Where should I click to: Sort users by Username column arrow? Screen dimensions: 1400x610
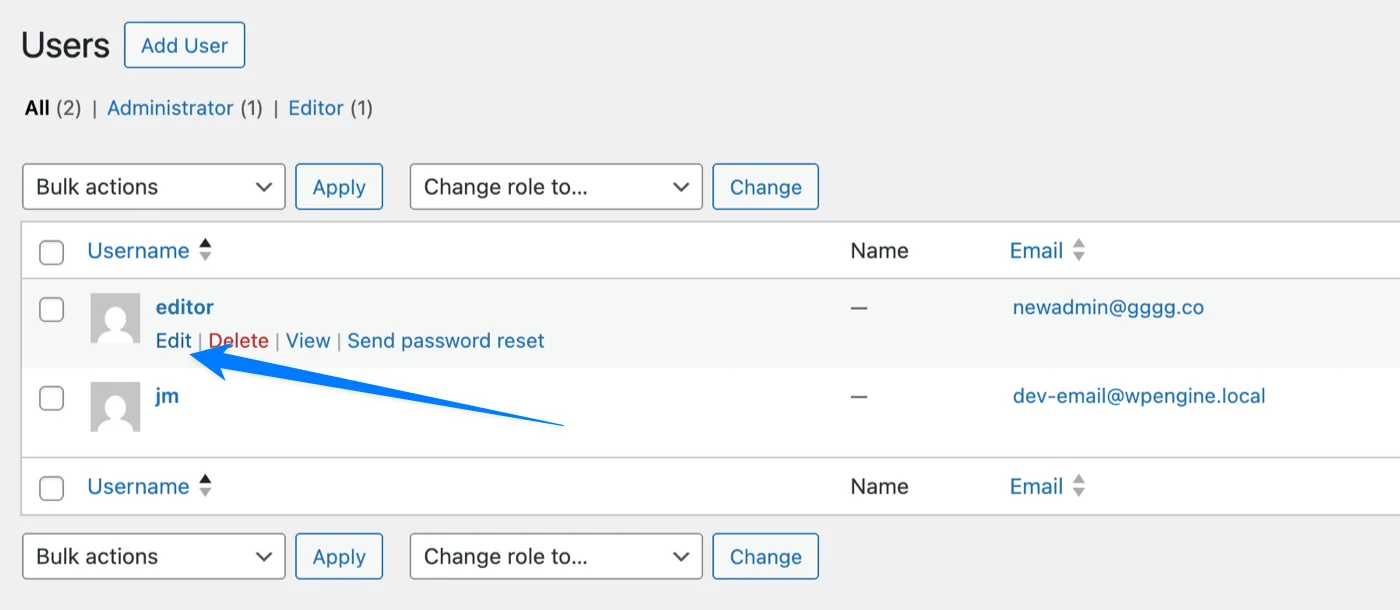click(206, 250)
